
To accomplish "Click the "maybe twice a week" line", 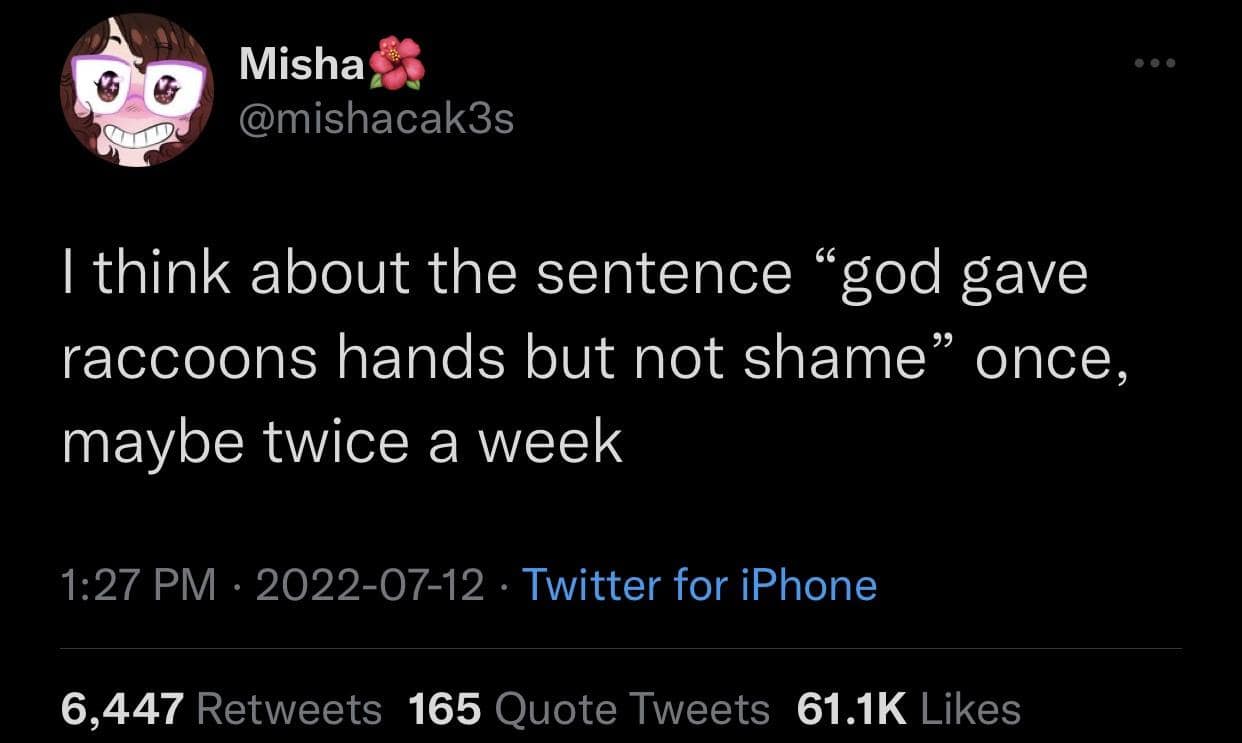I will point(342,442).
